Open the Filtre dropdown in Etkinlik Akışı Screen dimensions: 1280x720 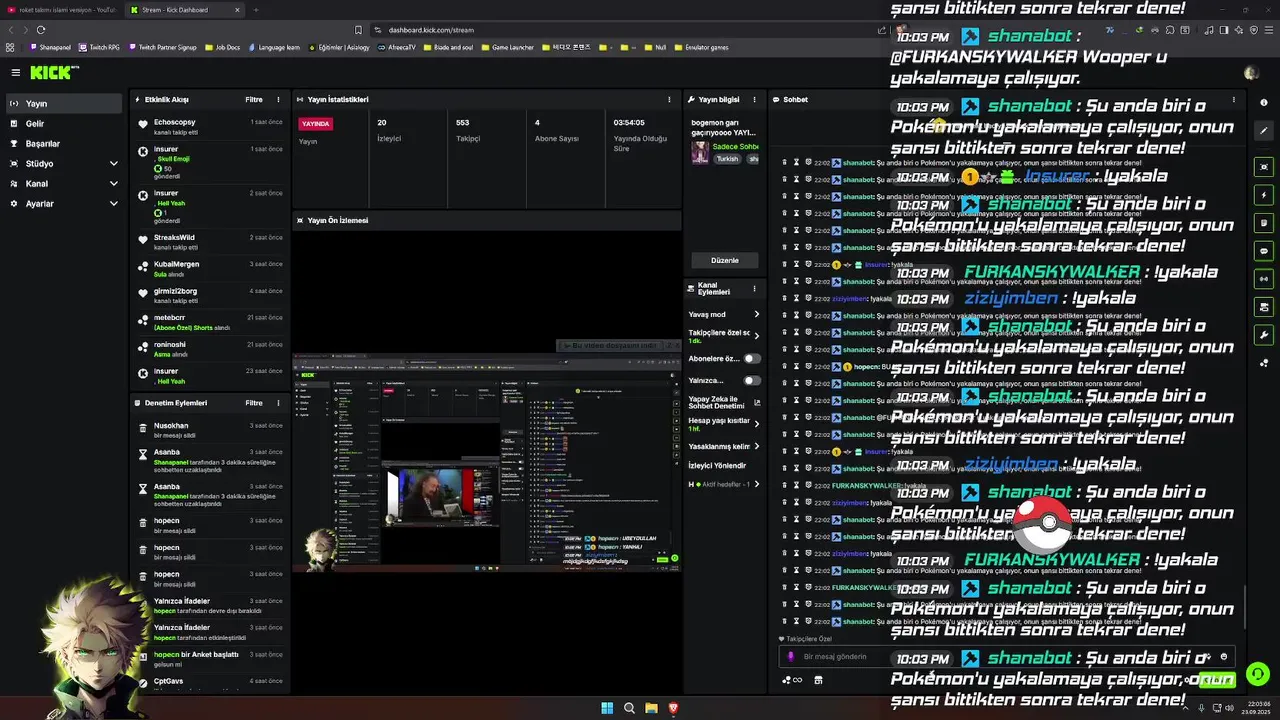pyautogui.click(x=254, y=100)
